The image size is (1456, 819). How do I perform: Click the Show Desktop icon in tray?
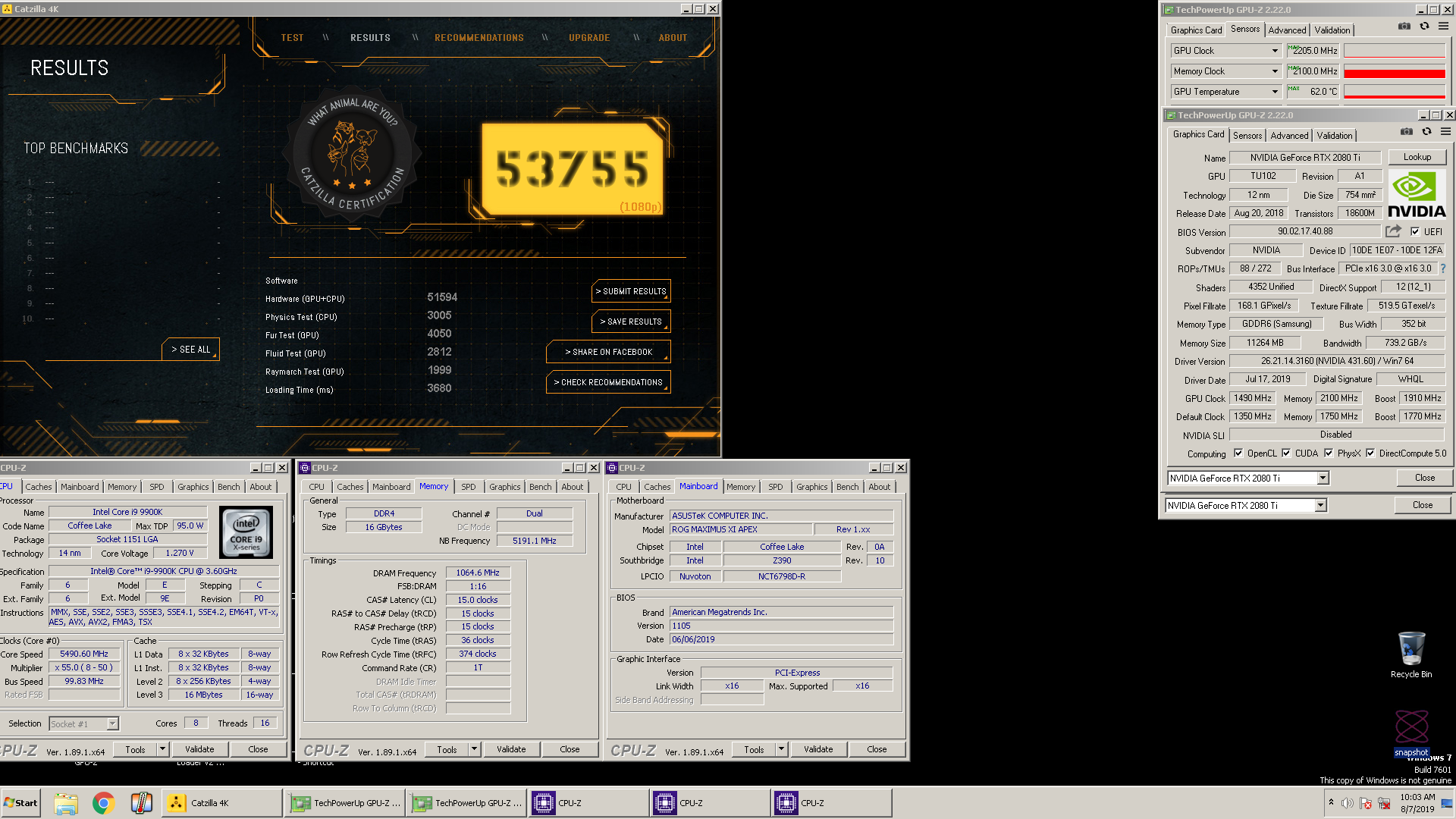1447,803
